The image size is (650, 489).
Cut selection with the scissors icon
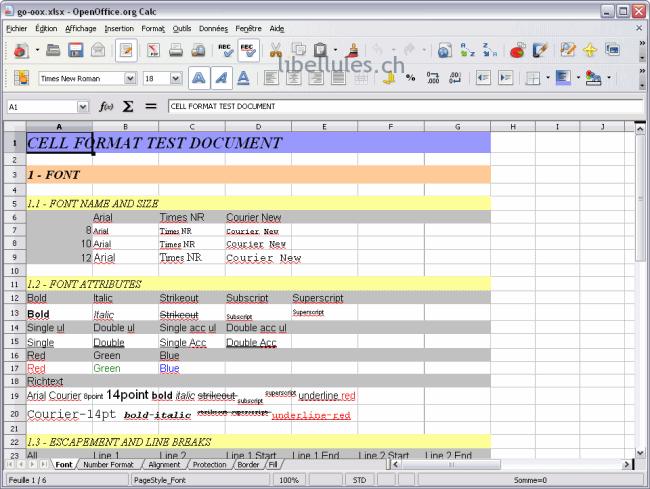276,50
